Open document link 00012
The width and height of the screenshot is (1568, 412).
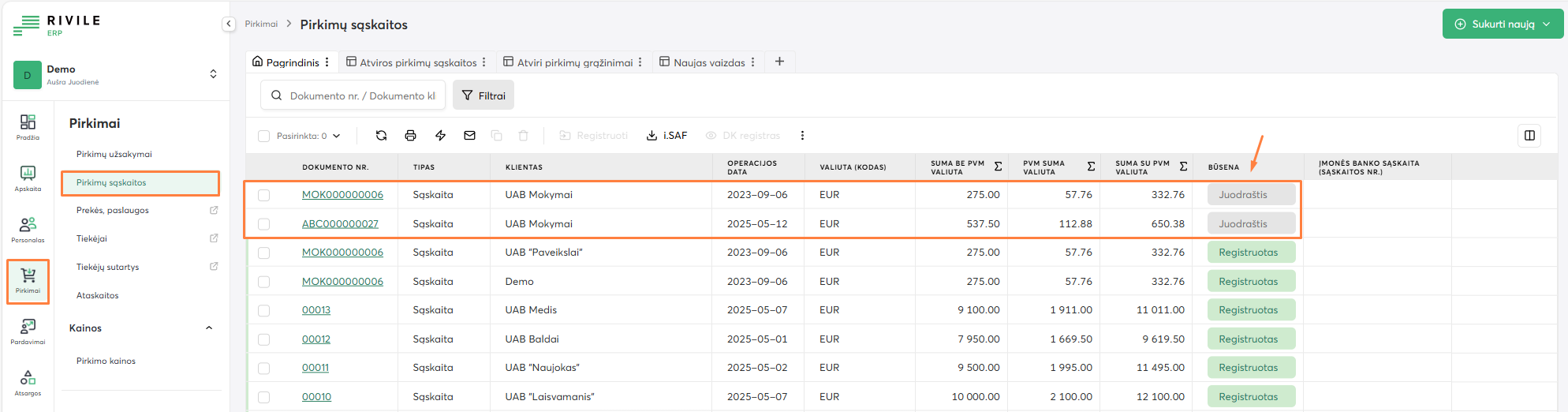point(316,339)
